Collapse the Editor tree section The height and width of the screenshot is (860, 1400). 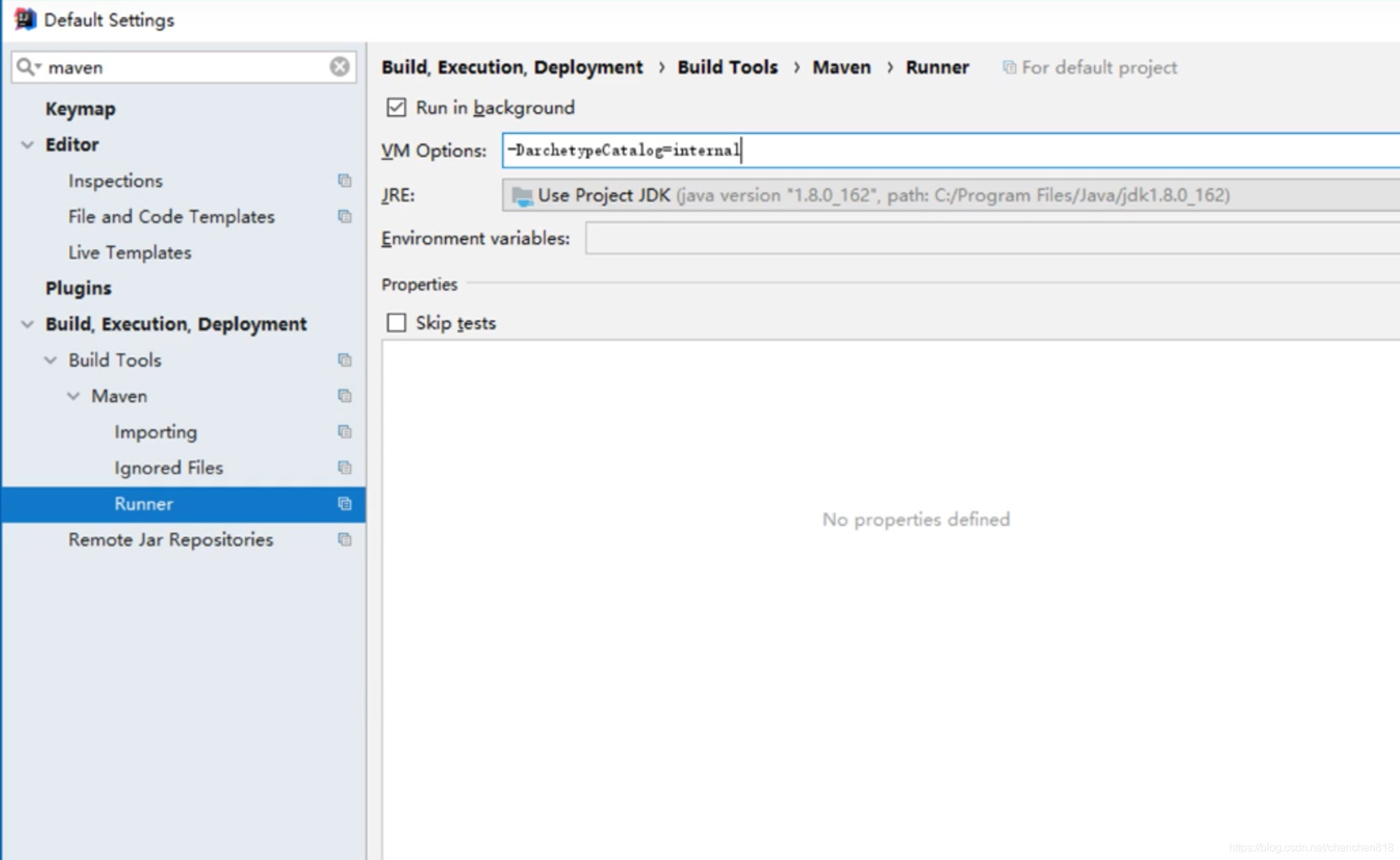coord(27,144)
